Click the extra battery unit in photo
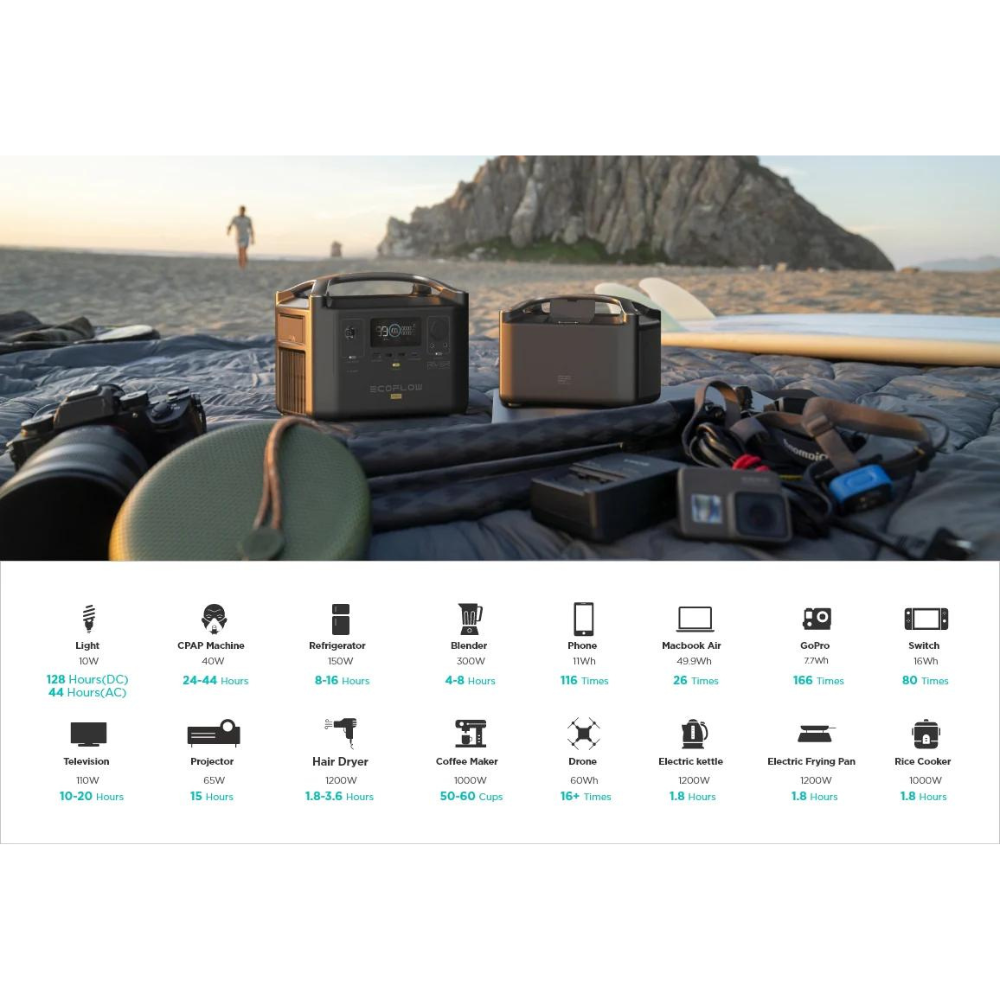 point(580,350)
